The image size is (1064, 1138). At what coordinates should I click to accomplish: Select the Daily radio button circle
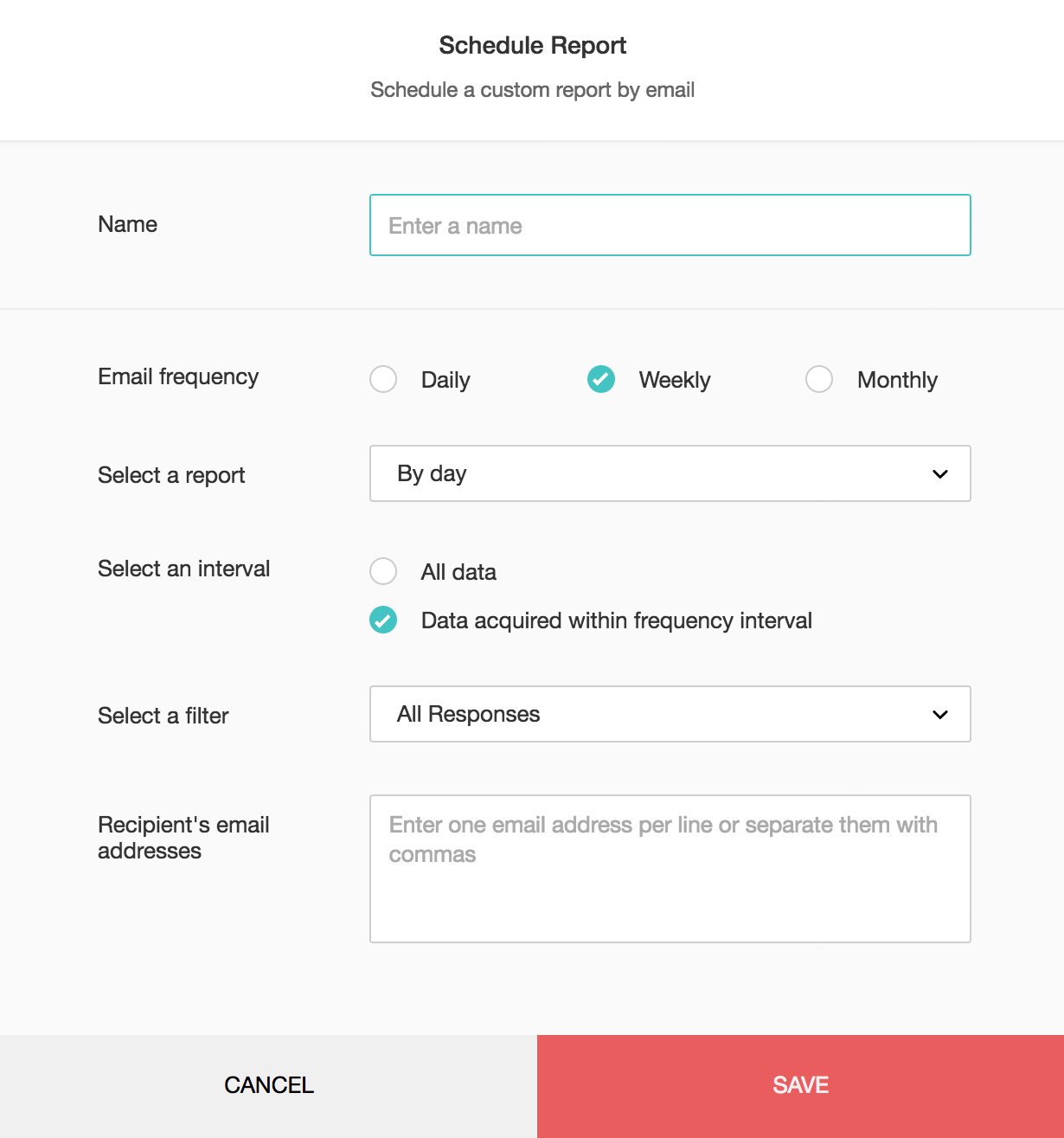pos(383,379)
